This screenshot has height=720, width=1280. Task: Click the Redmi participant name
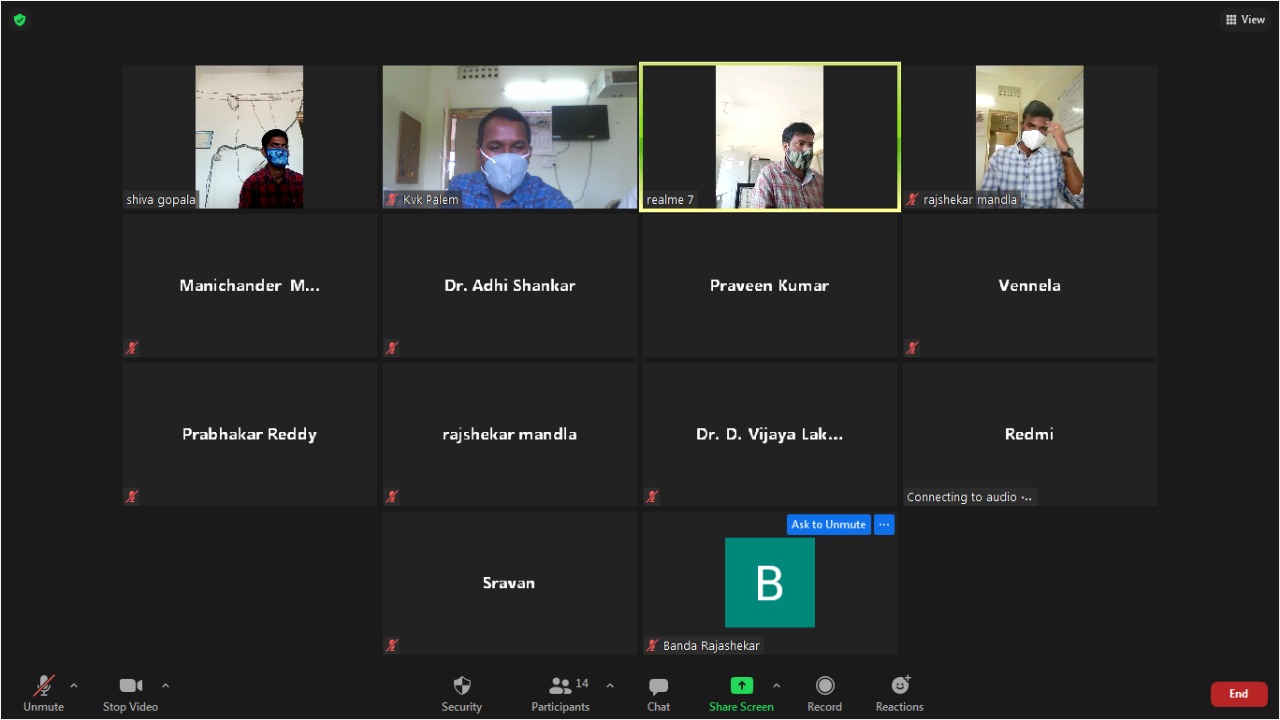pyautogui.click(x=1030, y=434)
